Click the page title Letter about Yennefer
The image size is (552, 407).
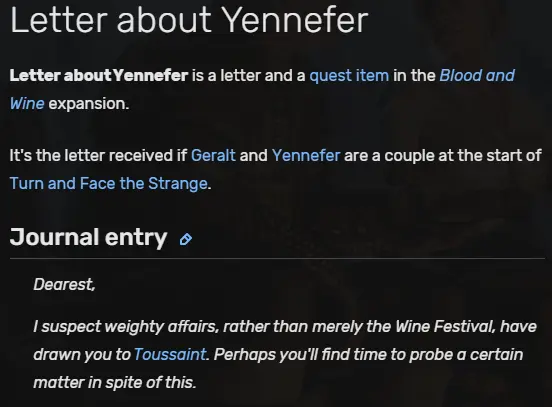189,20
